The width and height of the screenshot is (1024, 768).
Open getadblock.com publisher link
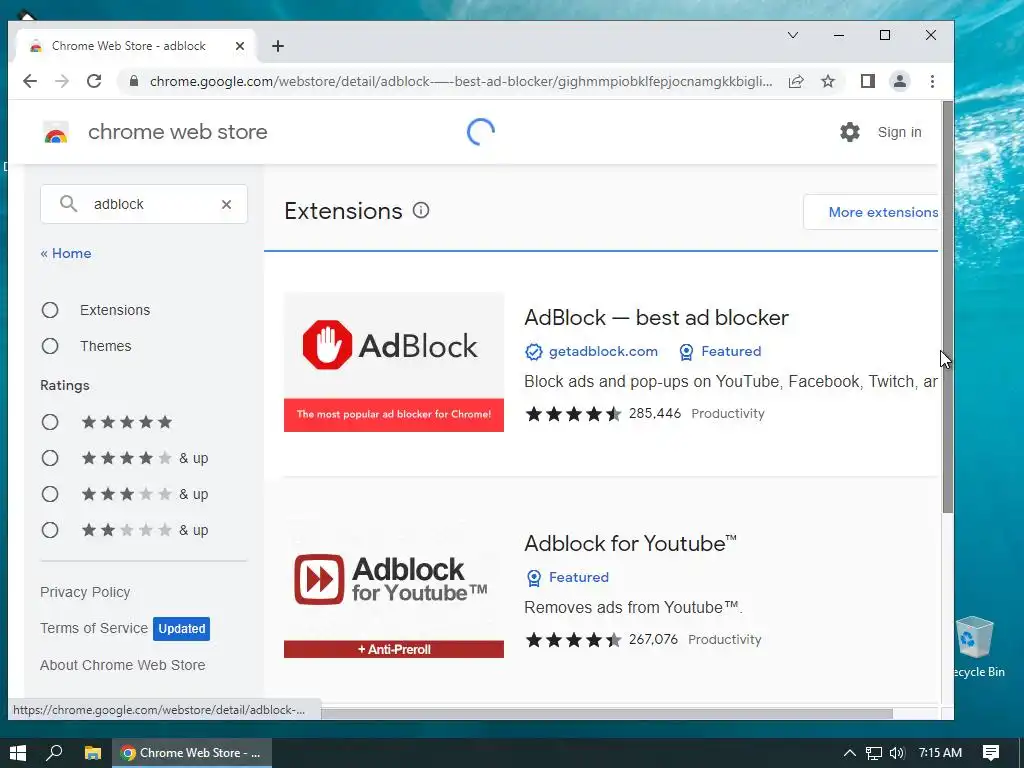click(x=603, y=351)
